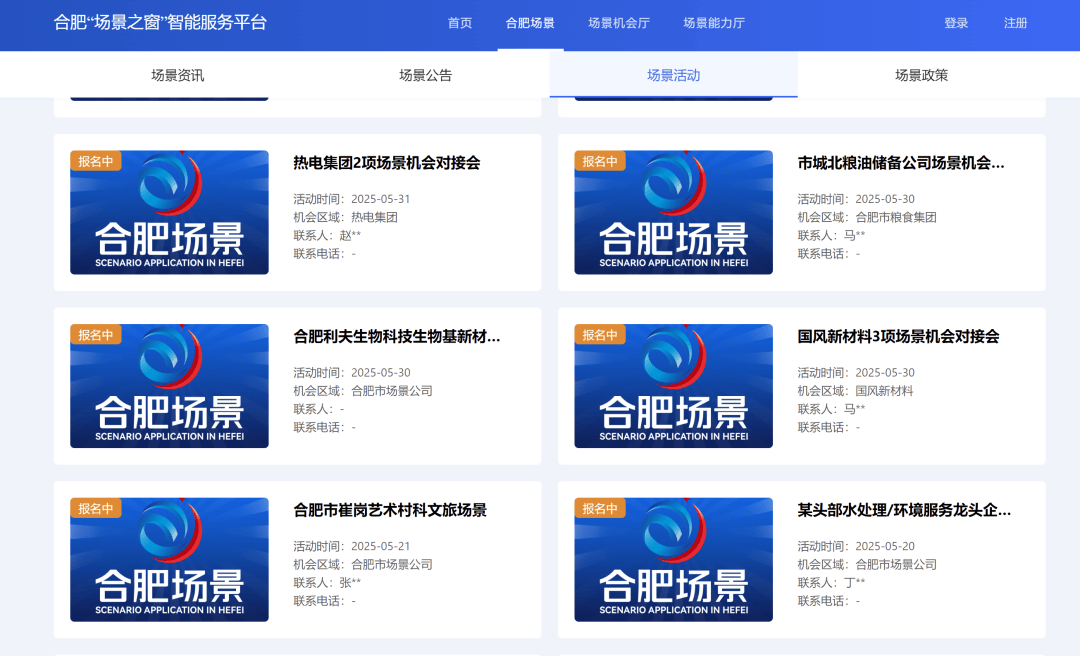Click the platform title 合肥"场景之窗"智能服务平台
The width and height of the screenshot is (1080, 656).
pos(160,22)
